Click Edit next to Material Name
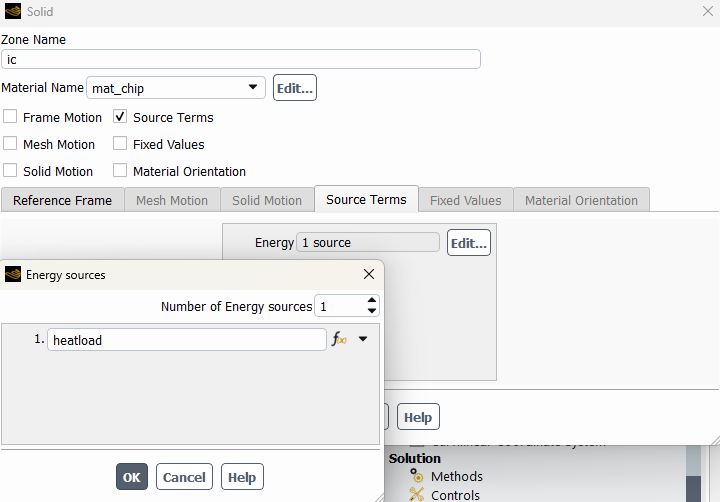The image size is (720, 502). (294, 88)
